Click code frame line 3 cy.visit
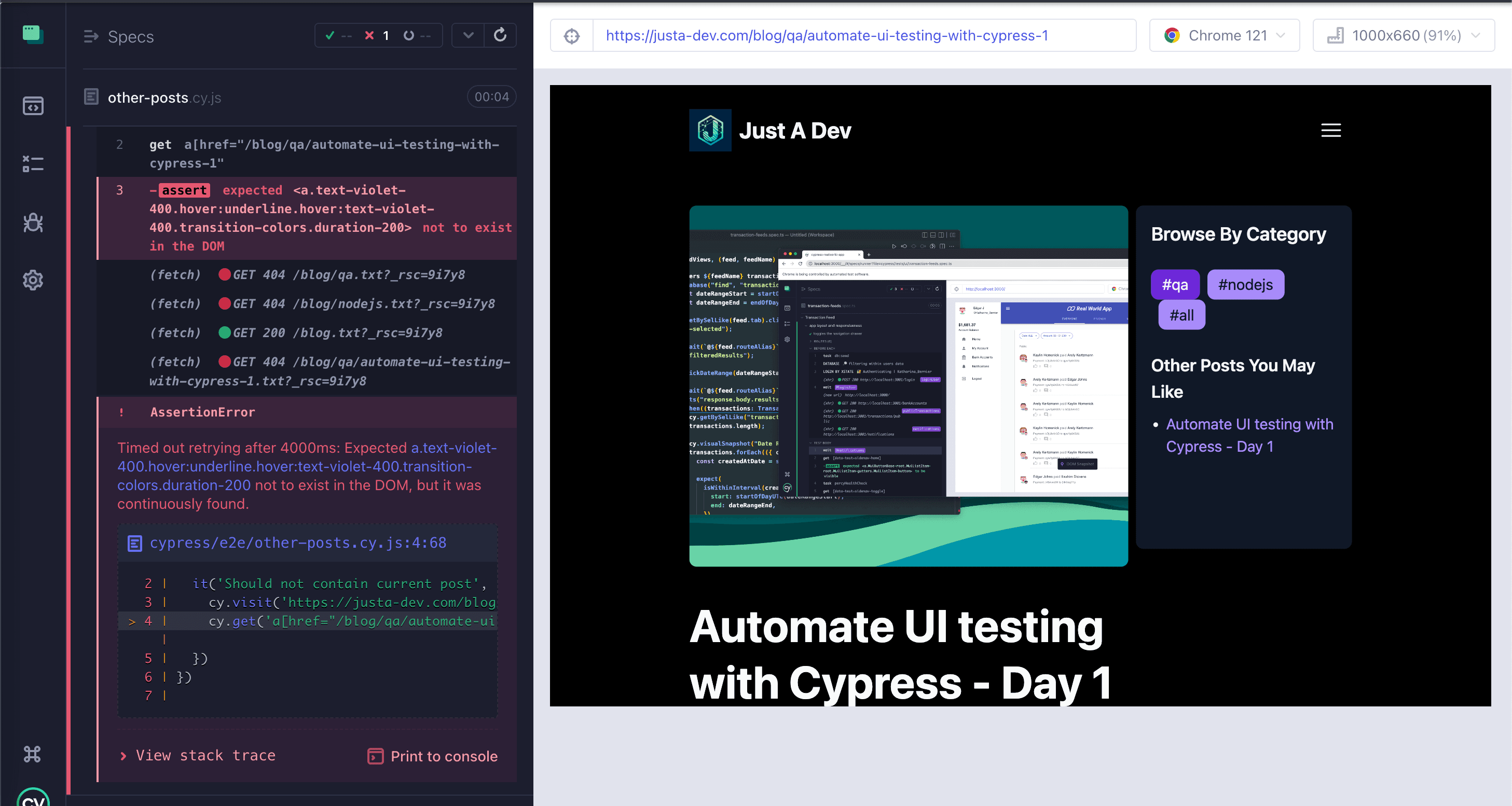The width and height of the screenshot is (1512, 806). [308, 603]
